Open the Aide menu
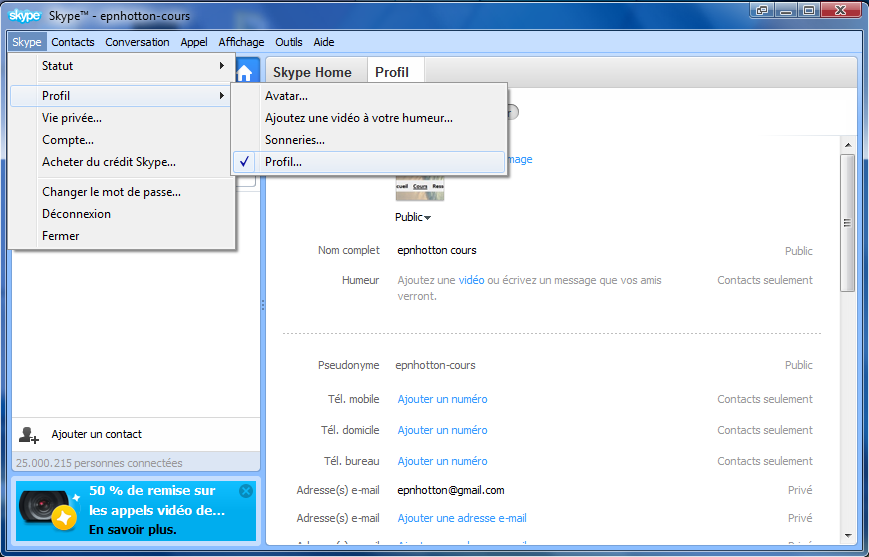Image resolution: width=869 pixels, height=557 pixels. pos(324,42)
